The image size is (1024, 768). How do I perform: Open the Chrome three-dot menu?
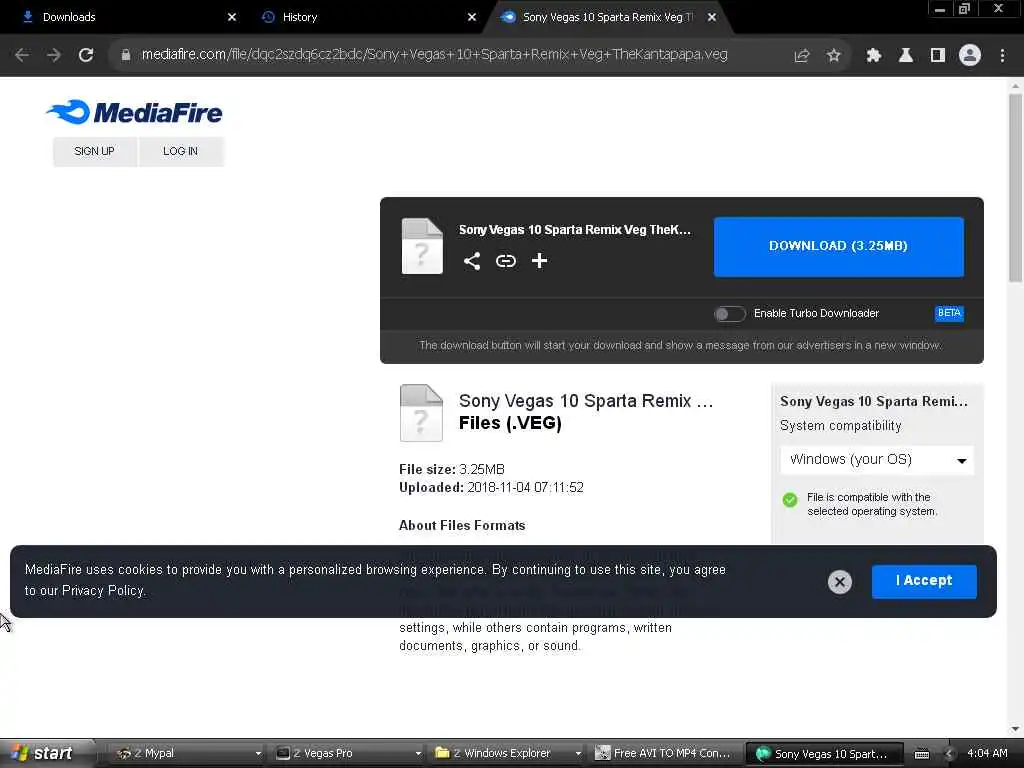click(1002, 56)
